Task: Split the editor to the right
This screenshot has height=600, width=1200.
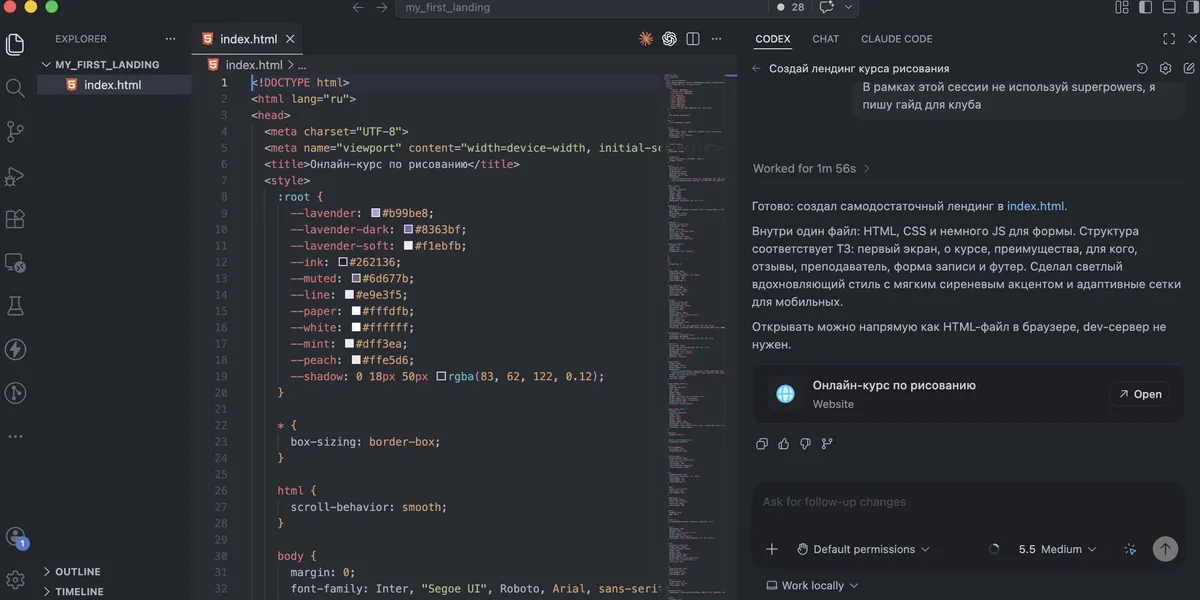Action: (693, 39)
